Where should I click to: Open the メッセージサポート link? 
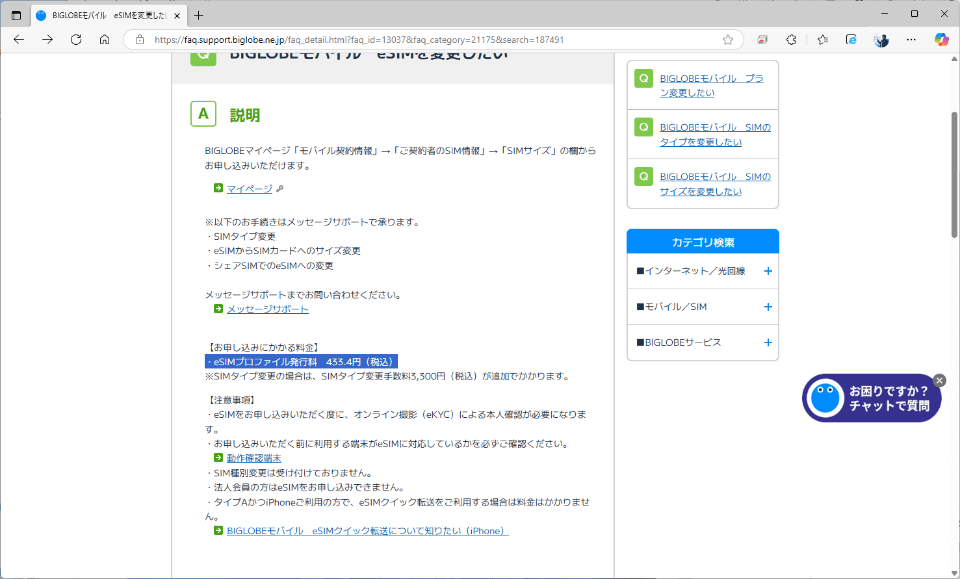pyautogui.click(x=268, y=309)
